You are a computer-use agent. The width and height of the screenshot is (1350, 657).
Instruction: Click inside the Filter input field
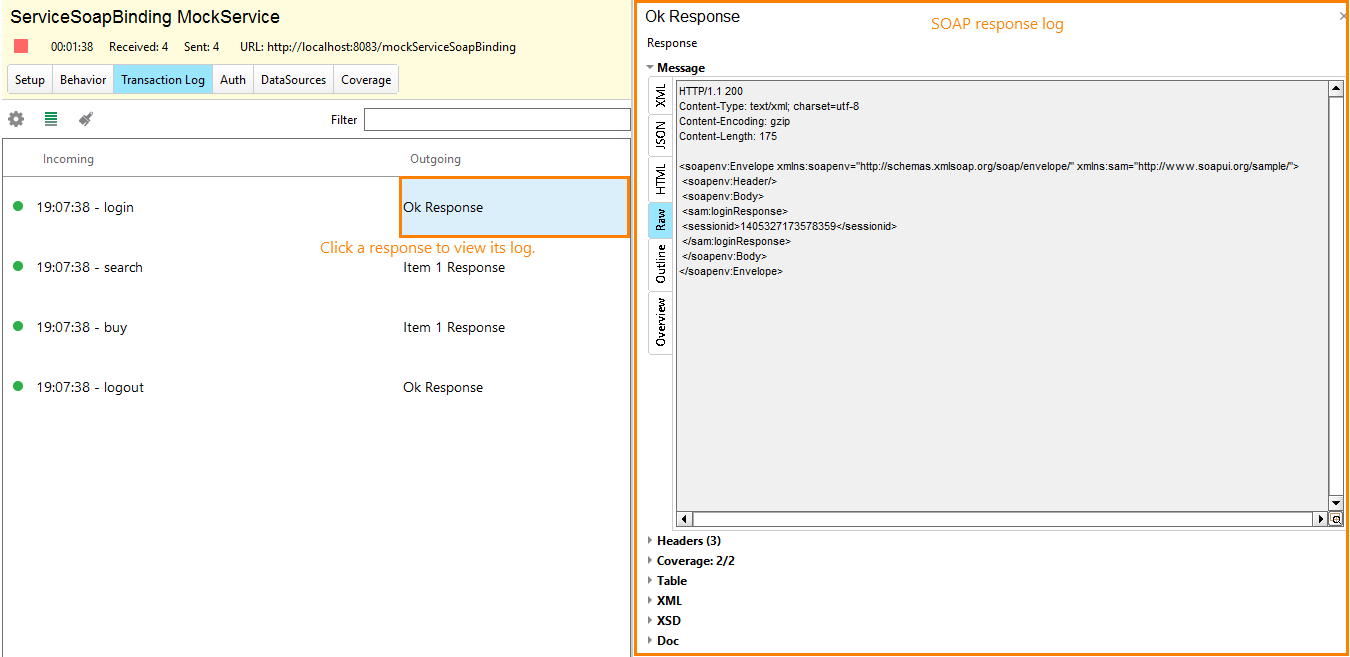[497, 119]
